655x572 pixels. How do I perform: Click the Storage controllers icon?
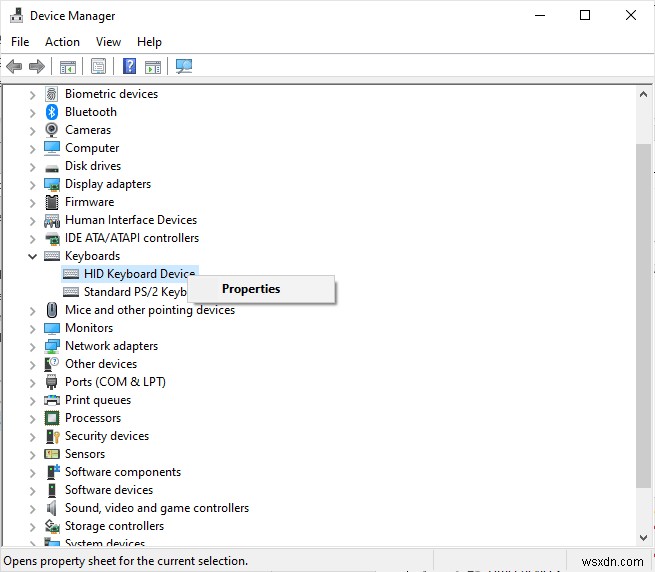click(52, 526)
